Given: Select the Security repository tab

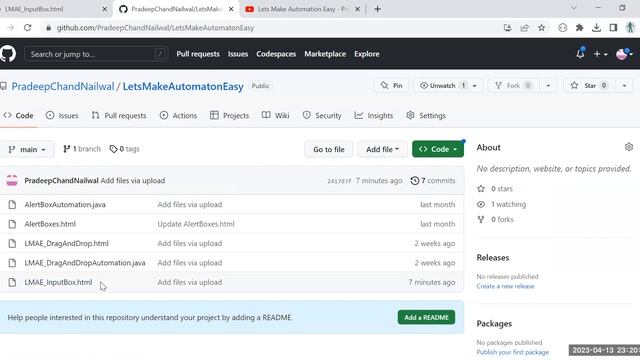Looking at the screenshot, I should (322, 116).
